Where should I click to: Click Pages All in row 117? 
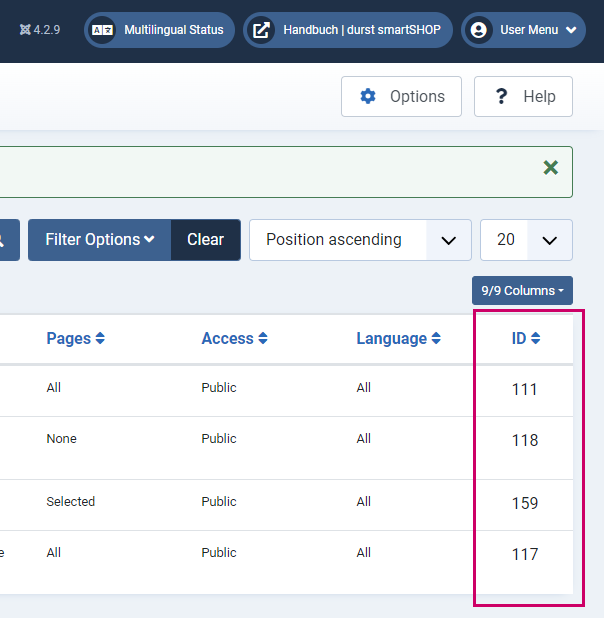pyautogui.click(x=54, y=553)
